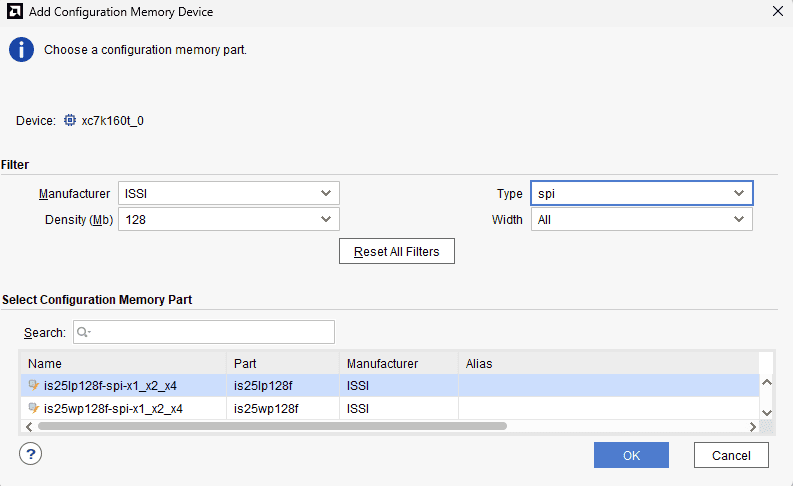Screen dimensions: 793x486
Task: Click in the Search input field
Action: pyautogui.click(x=210, y=332)
